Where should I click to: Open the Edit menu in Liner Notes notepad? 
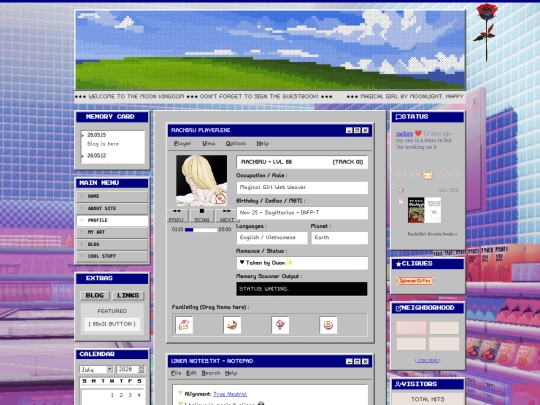[x=191, y=373]
